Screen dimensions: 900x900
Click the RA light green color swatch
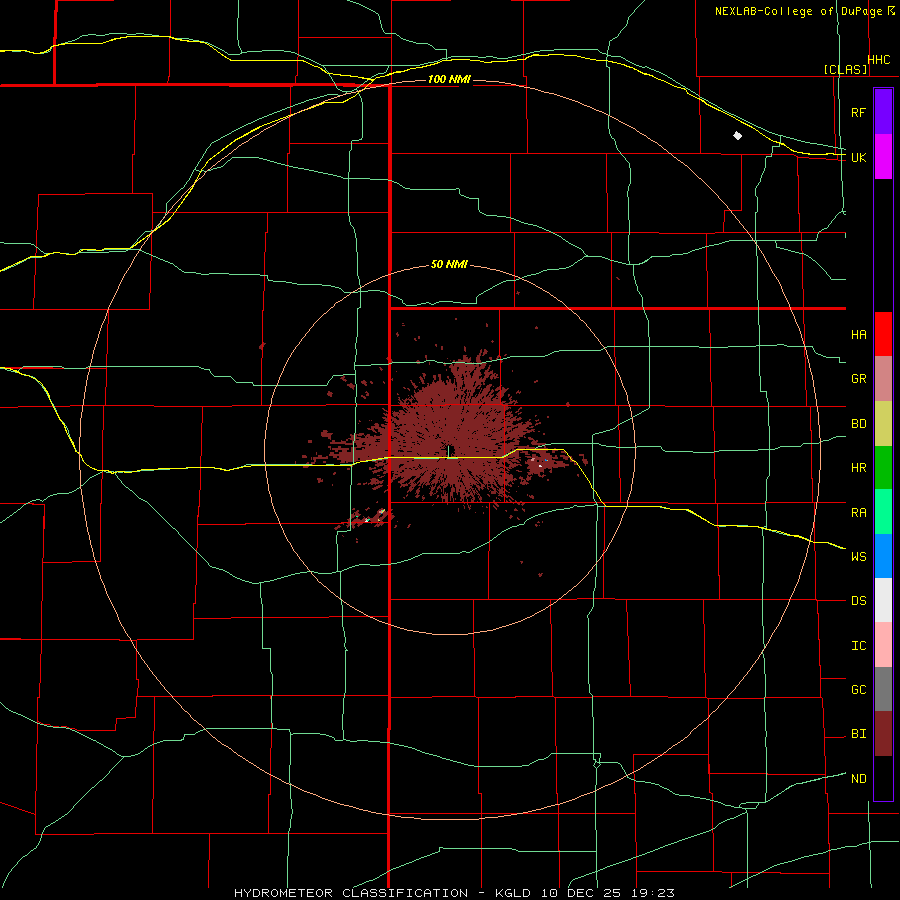883,512
